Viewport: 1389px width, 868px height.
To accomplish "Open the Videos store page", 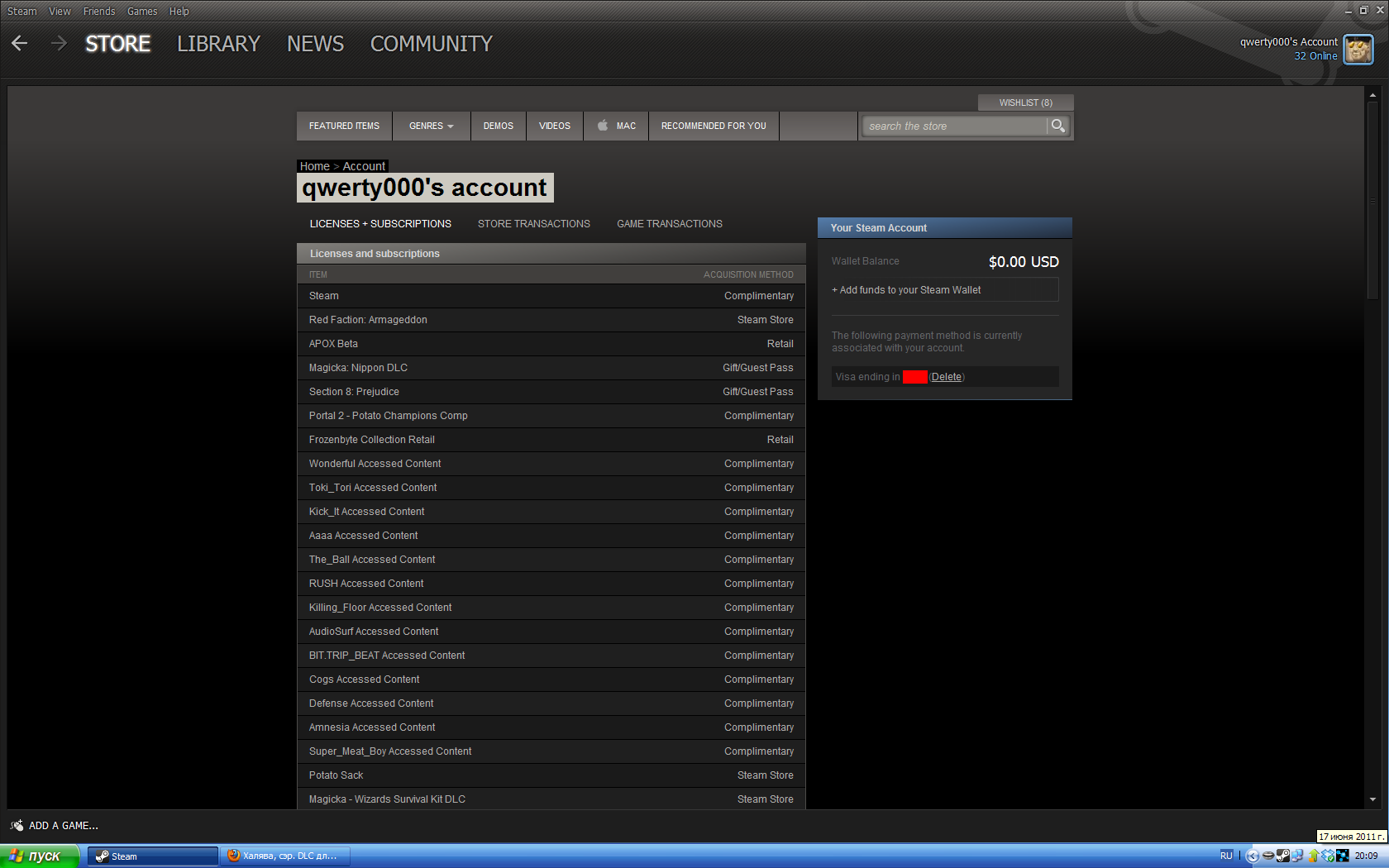I will coord(555,126).
